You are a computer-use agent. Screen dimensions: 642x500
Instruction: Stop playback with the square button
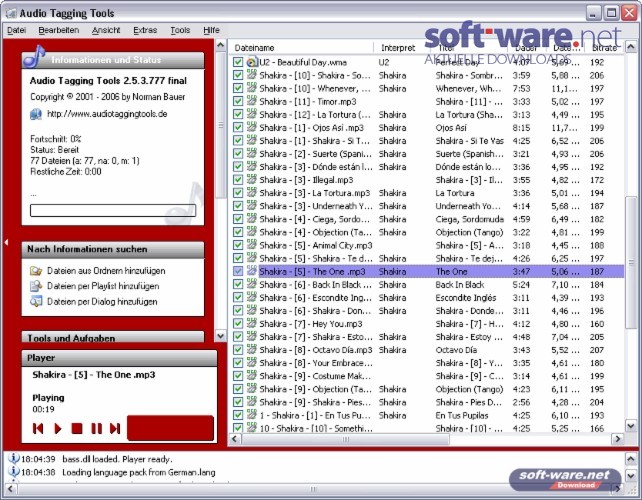coord(77,428)
